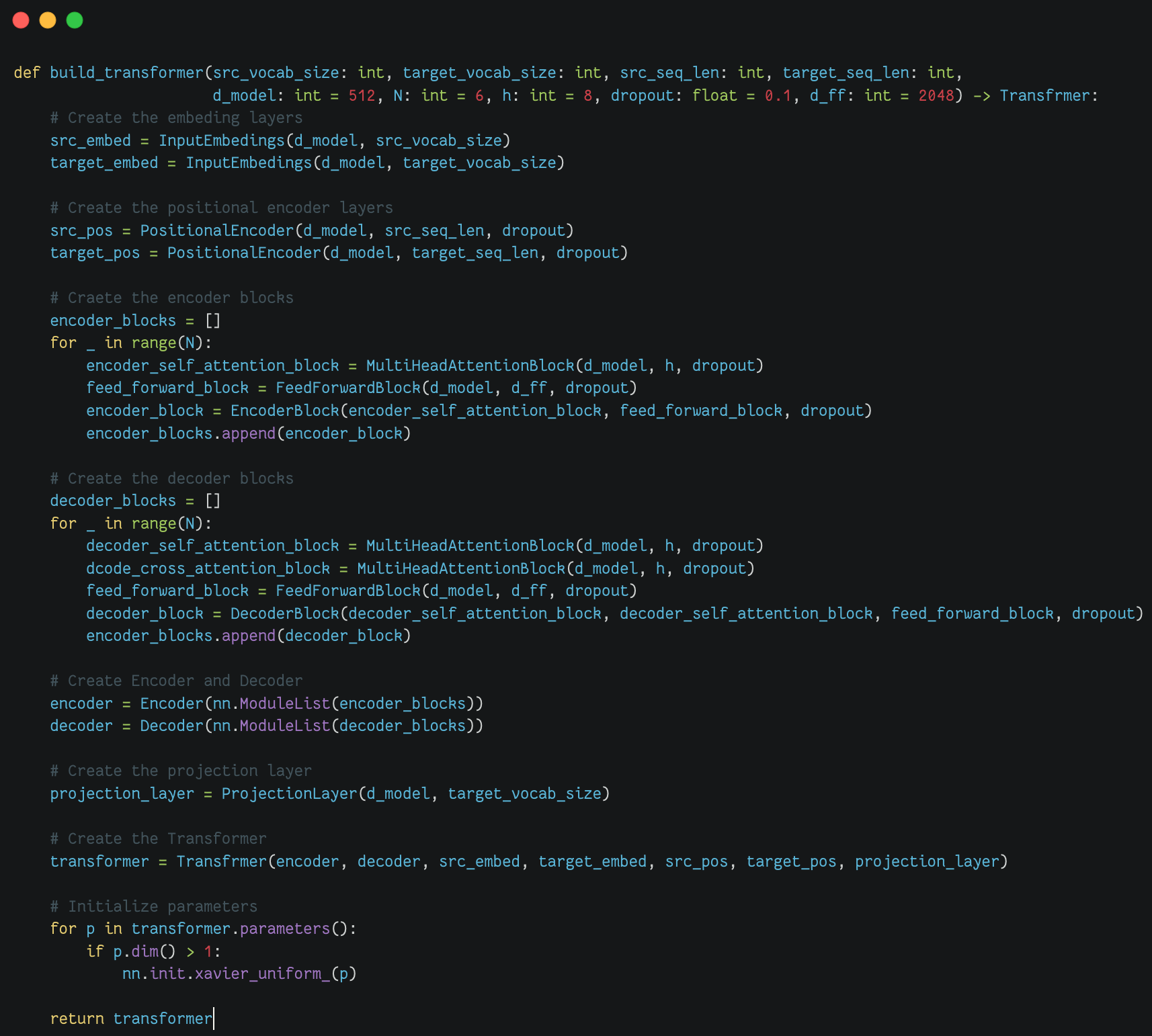
Task: Click the 'Initialize parameters' comment
Action: pyautogui.click(x=153, y=906)
